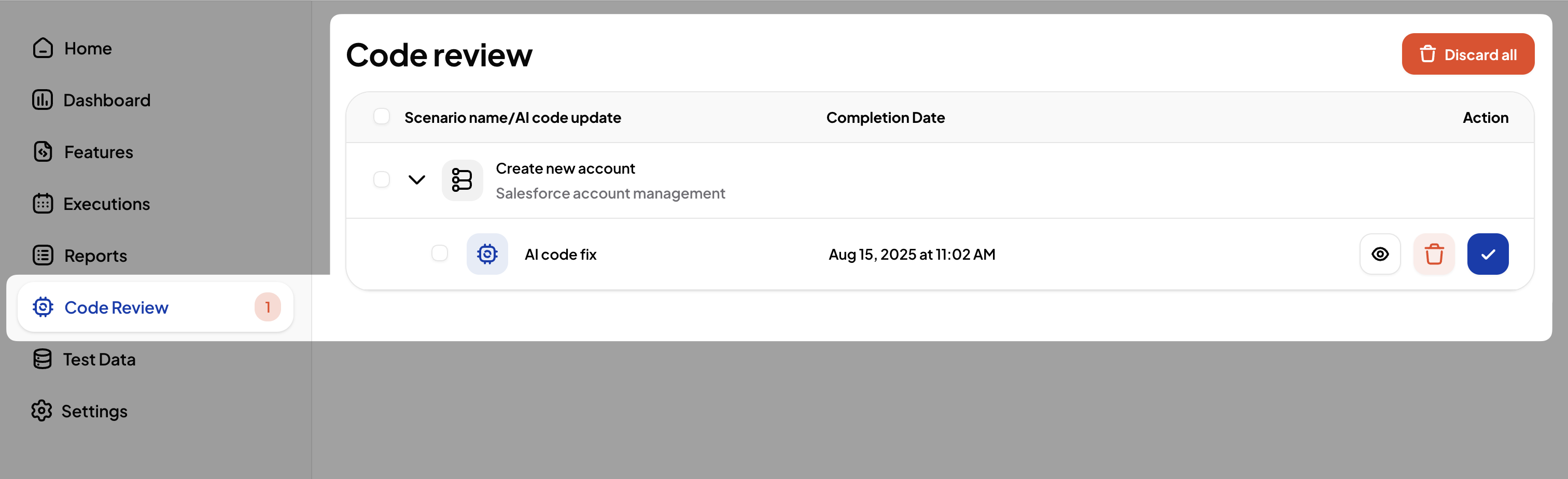Click the Executions calendar icon

tap(43, 203)
